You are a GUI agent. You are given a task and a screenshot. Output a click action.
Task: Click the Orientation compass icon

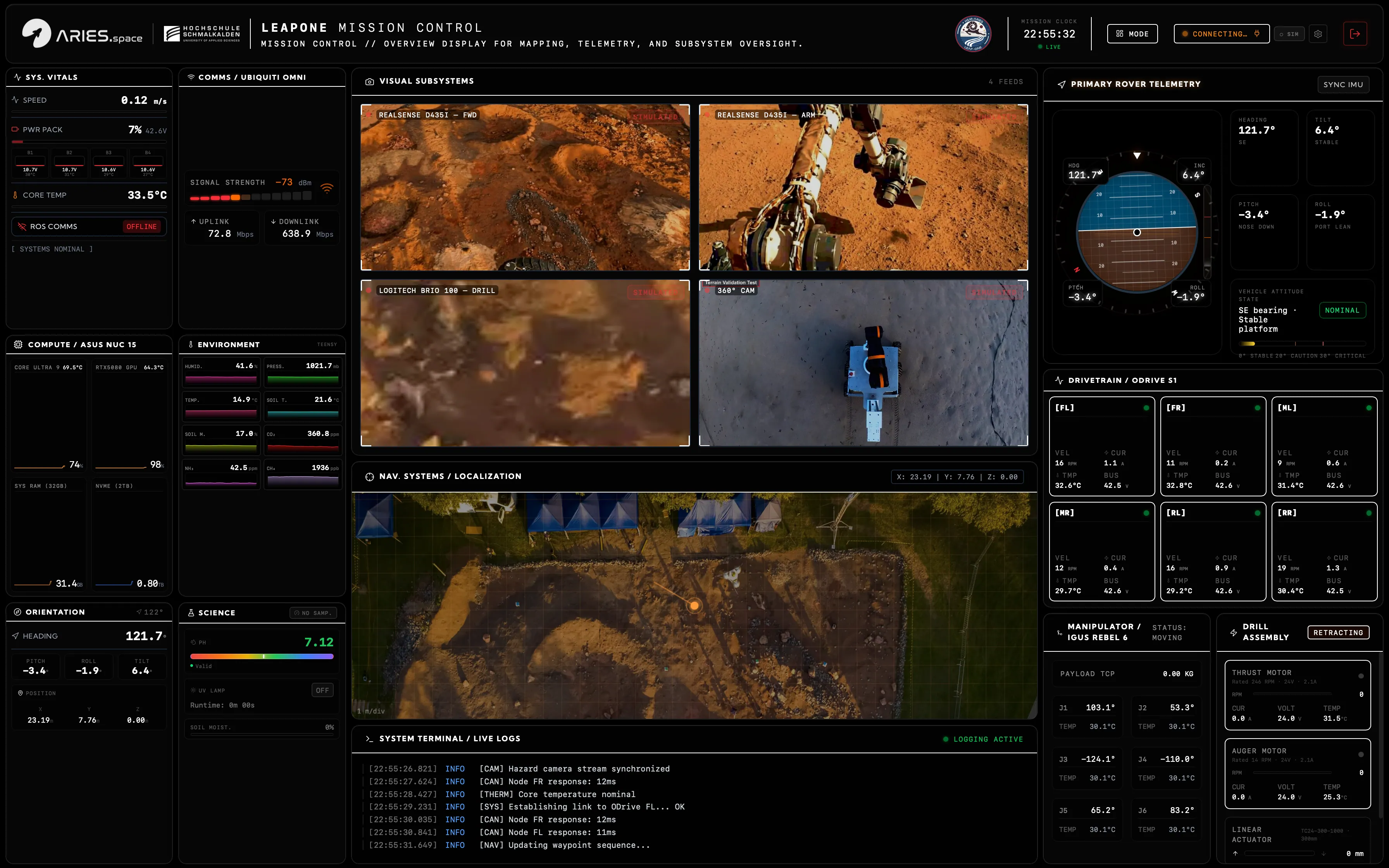click(x=17, y=612)
